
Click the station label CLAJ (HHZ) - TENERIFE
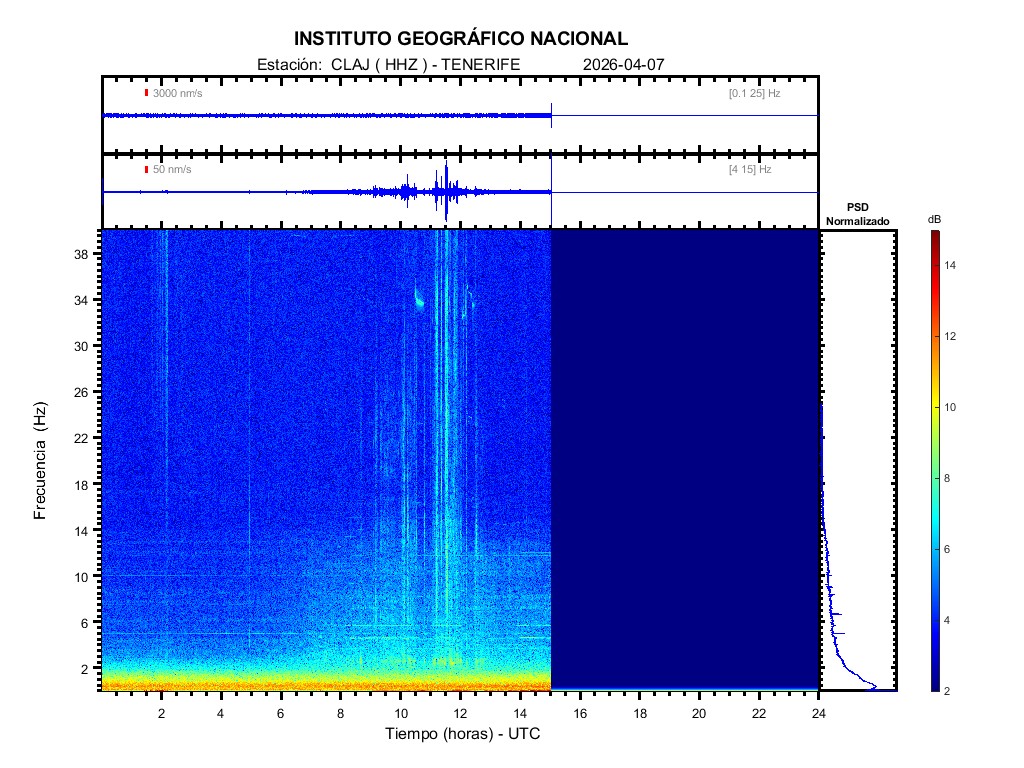[388, 64]
